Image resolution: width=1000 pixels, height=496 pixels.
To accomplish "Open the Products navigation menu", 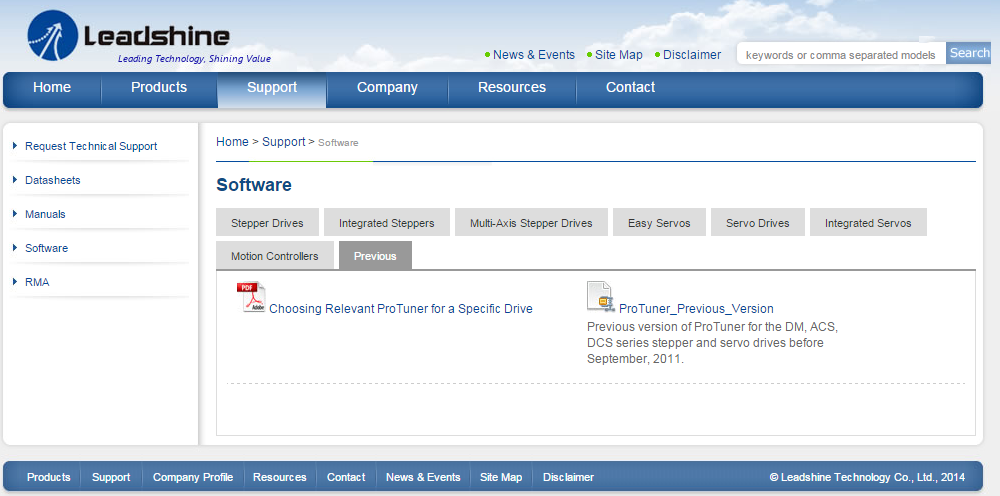I will click(x=159, y=88).
